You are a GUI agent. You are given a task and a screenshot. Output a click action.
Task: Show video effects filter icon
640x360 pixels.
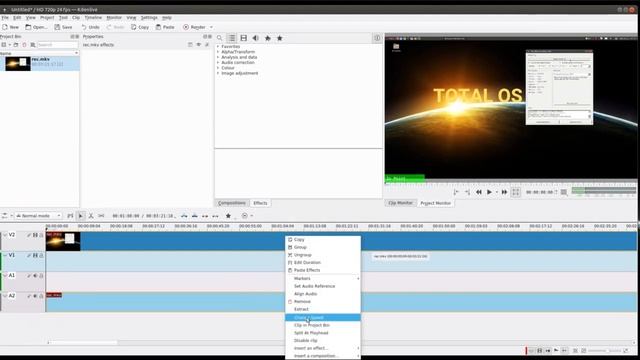244,38
